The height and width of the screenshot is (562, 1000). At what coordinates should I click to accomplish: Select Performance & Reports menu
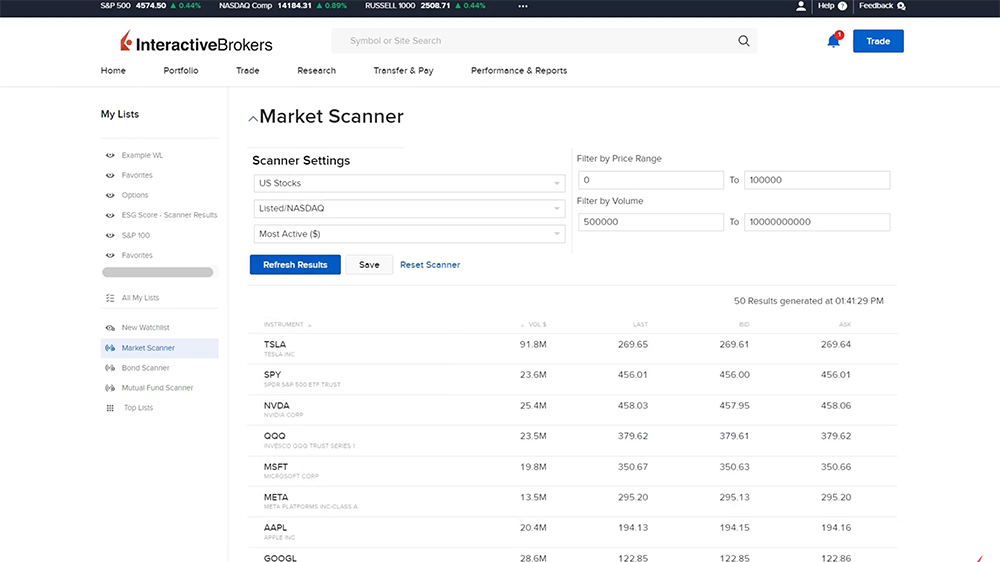click(519, 71)
